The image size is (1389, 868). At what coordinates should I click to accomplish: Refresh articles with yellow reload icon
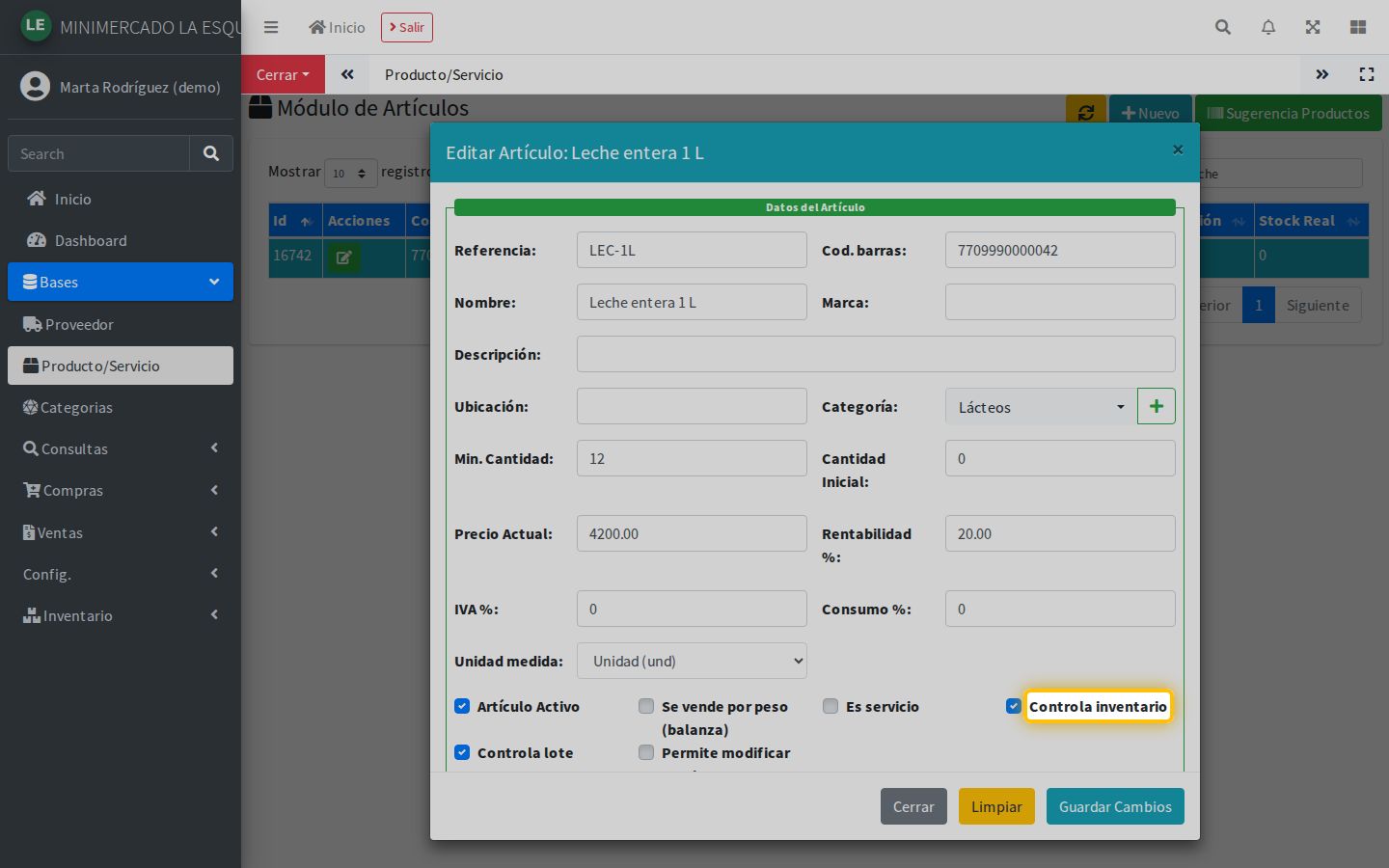point(1085,113)
